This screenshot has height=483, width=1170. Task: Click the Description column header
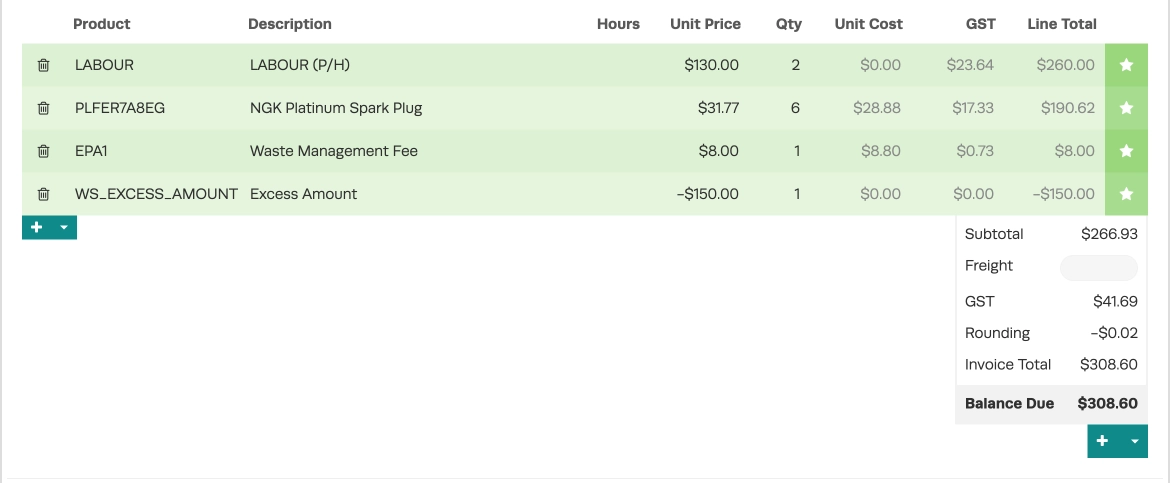(x=290, y=24)
